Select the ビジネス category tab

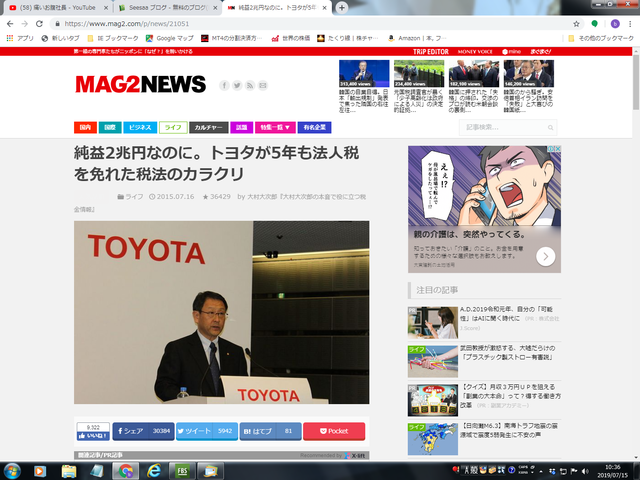pyautogui.click(x=140, y=127)
